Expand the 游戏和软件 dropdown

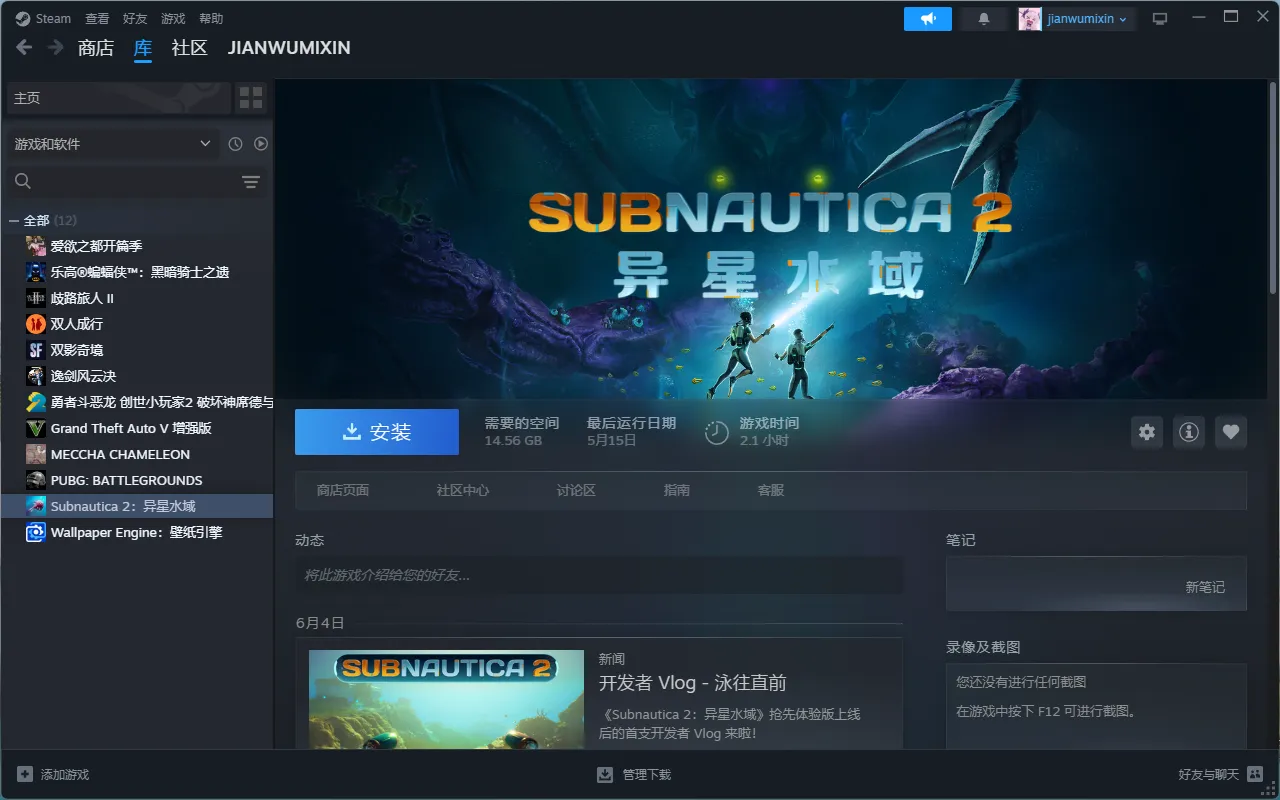[113, 144]
